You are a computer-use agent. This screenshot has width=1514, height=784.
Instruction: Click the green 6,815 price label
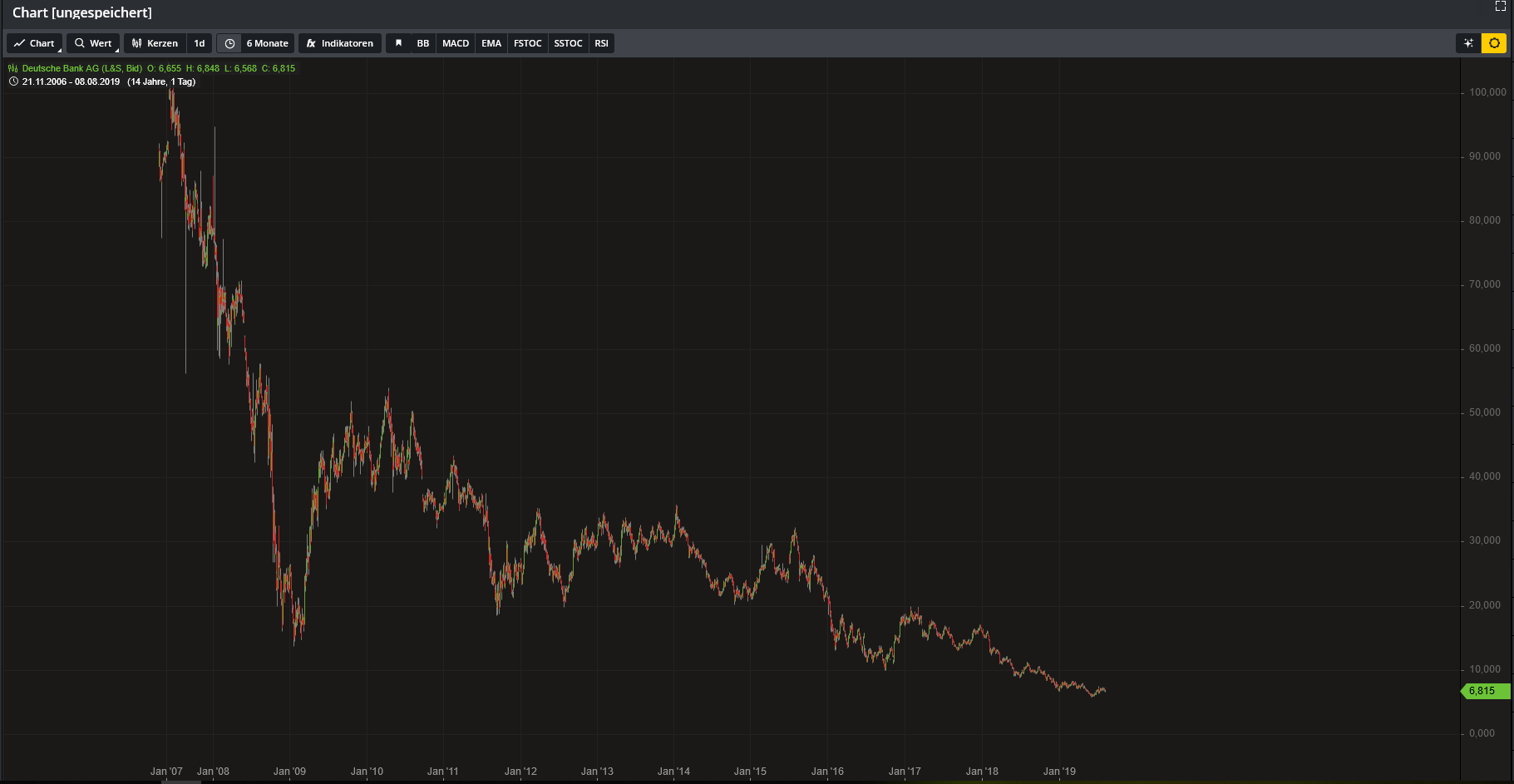tap(1485, 691)
